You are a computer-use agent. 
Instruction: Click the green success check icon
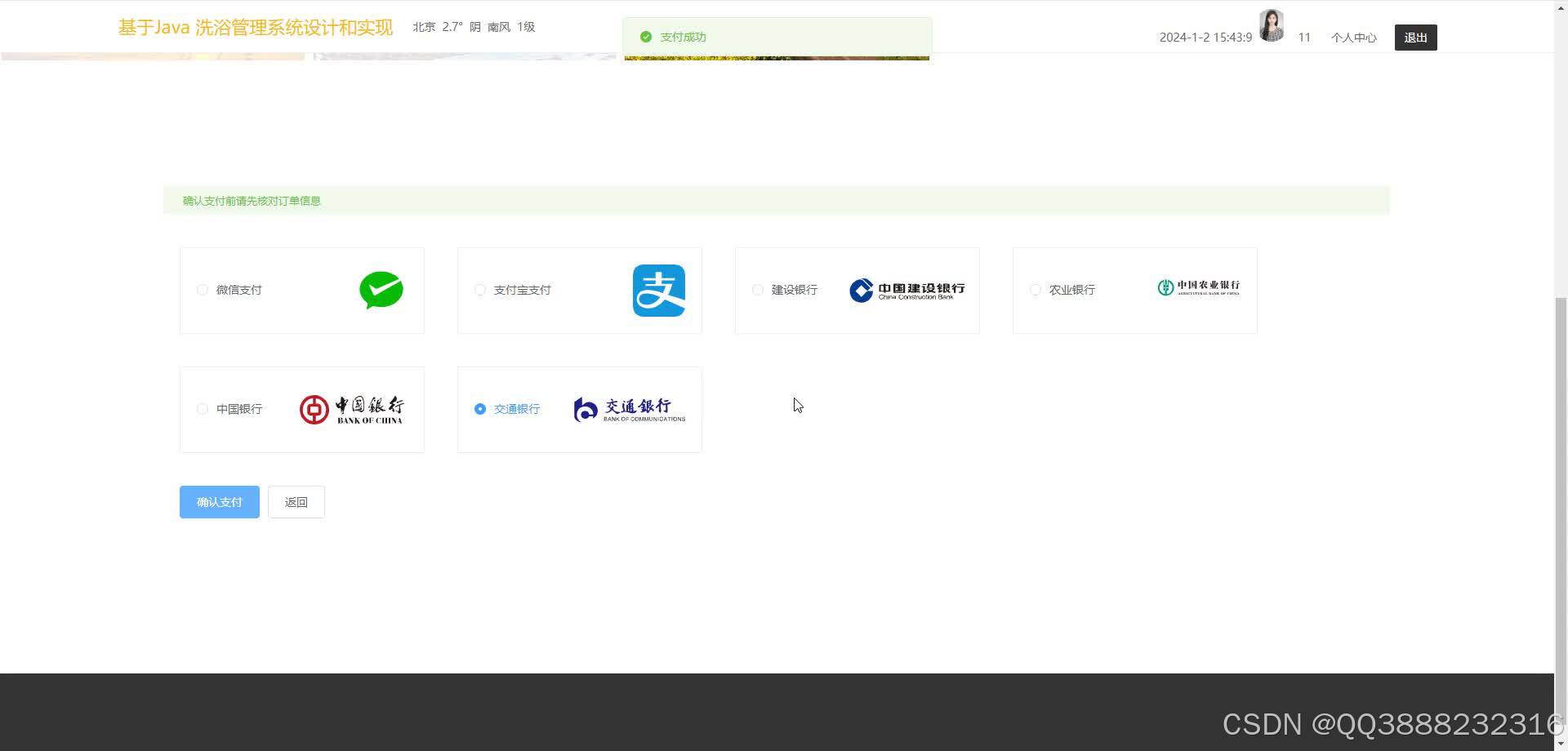[646, 37]
